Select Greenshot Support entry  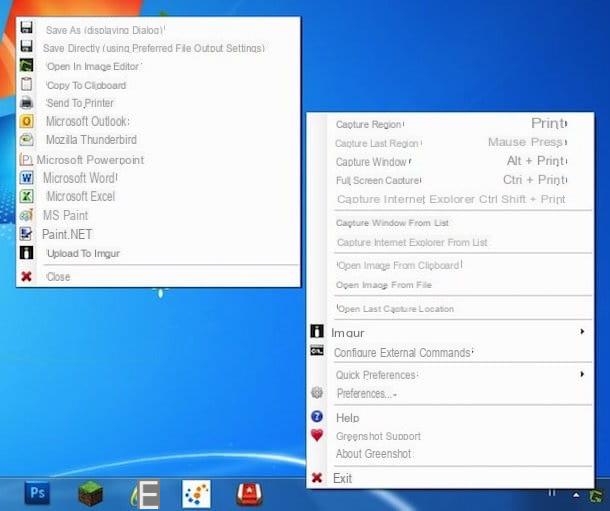(379, 436)
